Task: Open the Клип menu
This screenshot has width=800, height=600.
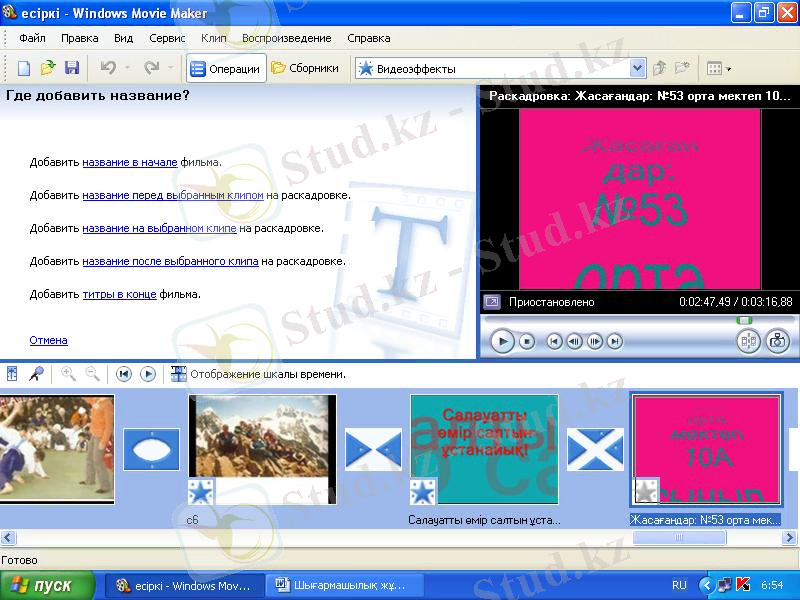Action: [x=213, y=38]
